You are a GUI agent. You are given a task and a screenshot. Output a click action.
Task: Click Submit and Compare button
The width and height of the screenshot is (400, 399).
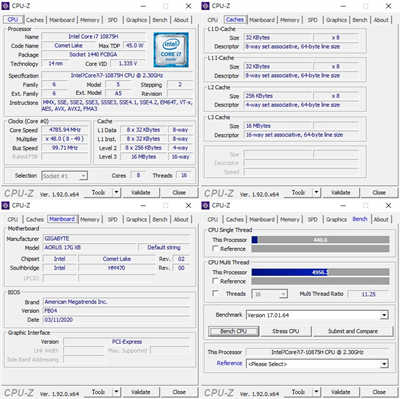click(x=353, y=331)
